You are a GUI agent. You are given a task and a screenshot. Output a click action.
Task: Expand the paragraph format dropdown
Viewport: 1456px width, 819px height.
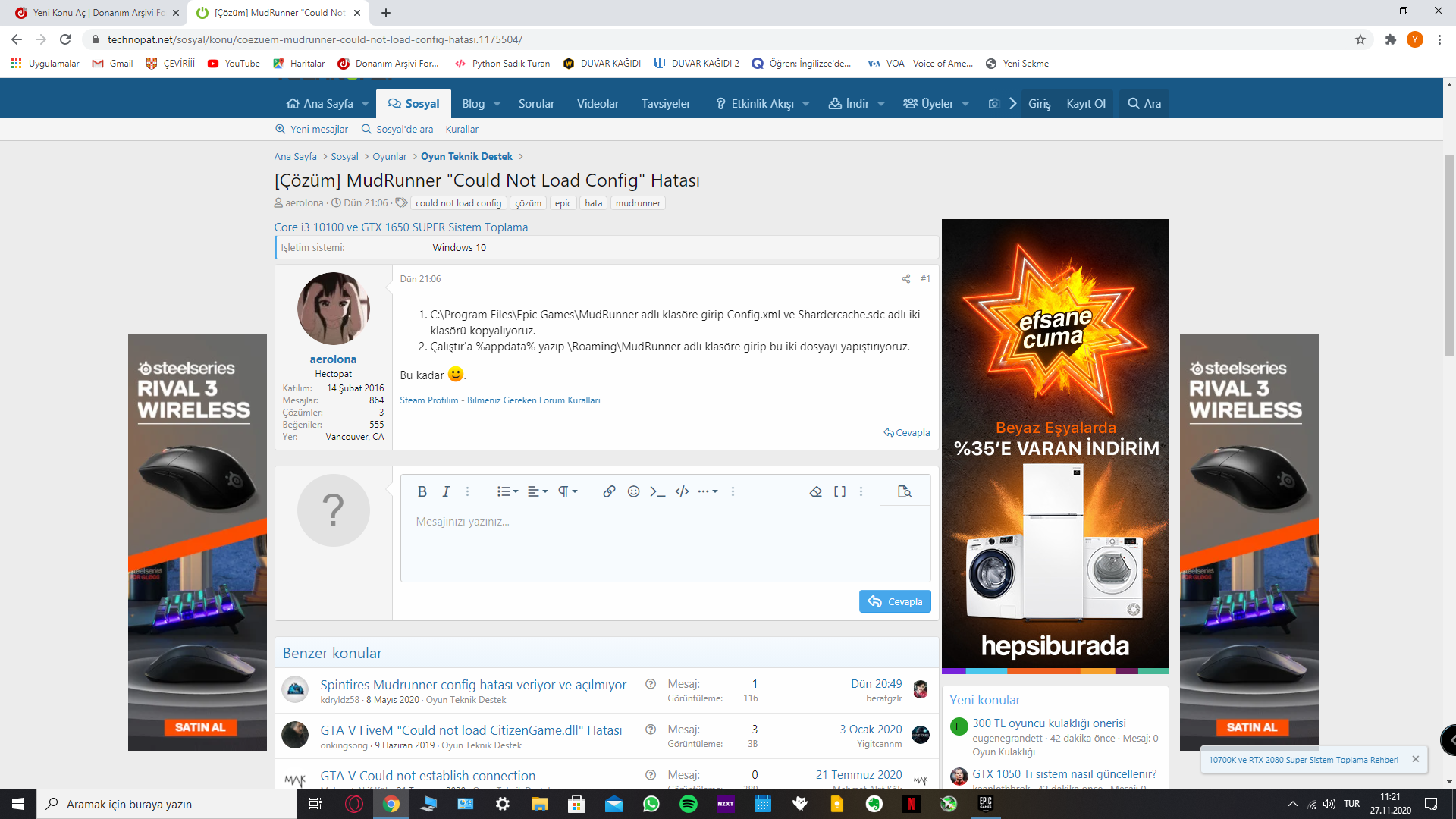[568, 491]
